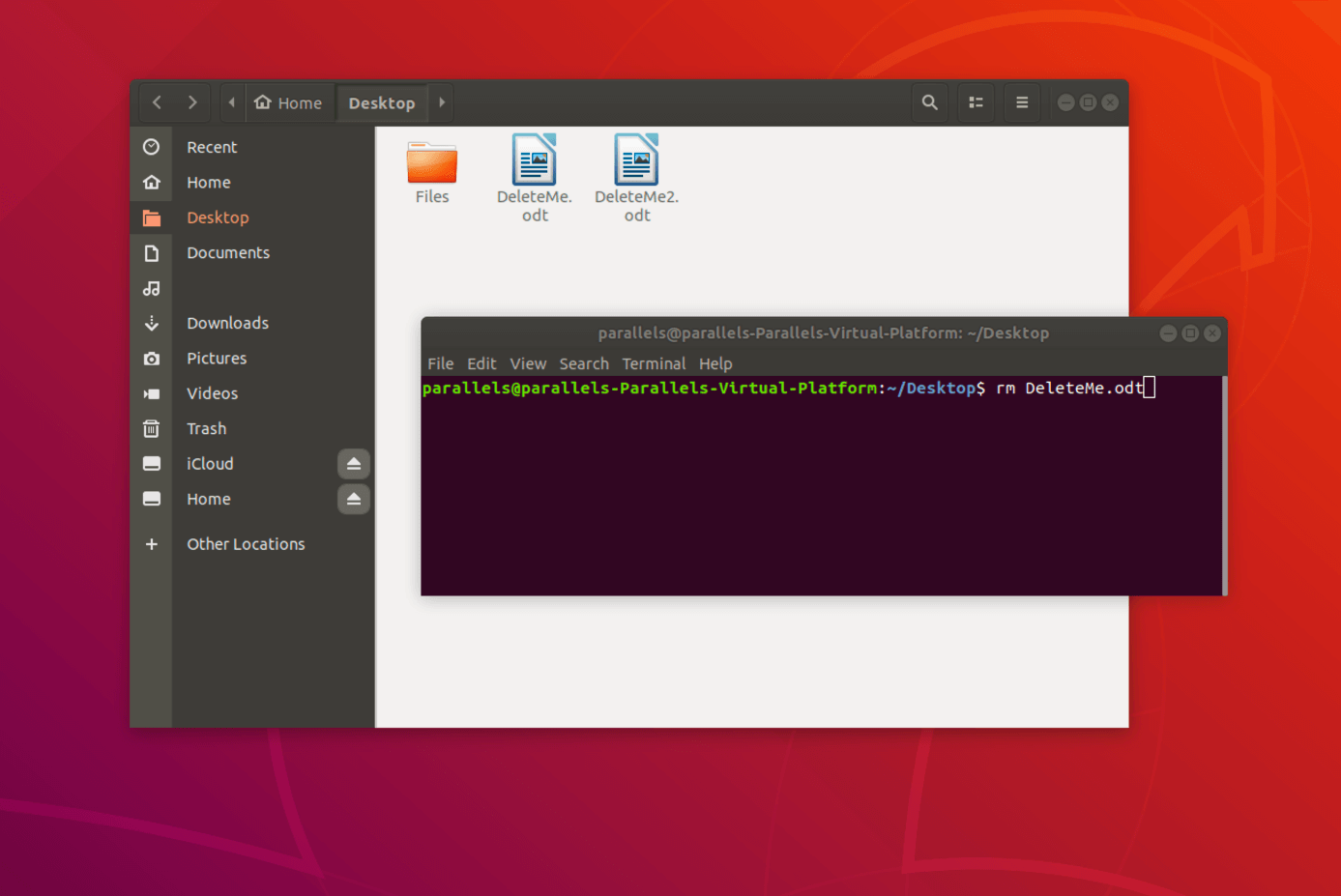Click the plus button next to Other Locations
Viewport: 1341px width, 896px height.
(x=152, y=543)
